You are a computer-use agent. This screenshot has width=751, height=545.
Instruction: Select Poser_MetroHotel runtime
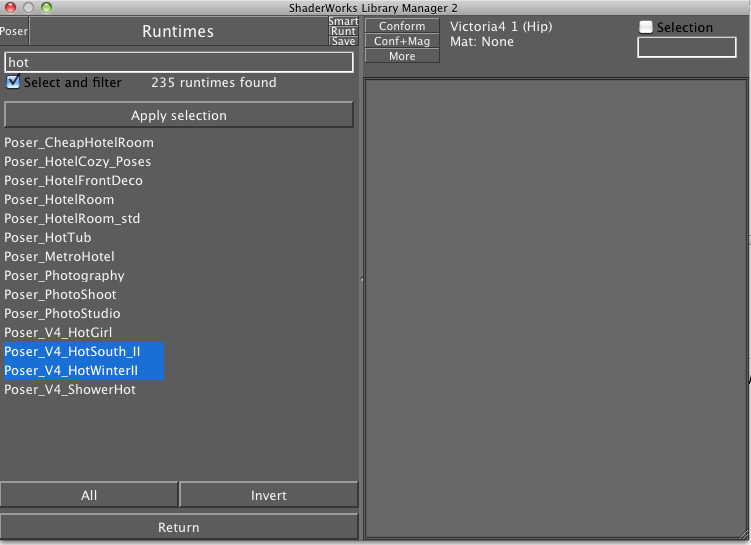point(59,257)
